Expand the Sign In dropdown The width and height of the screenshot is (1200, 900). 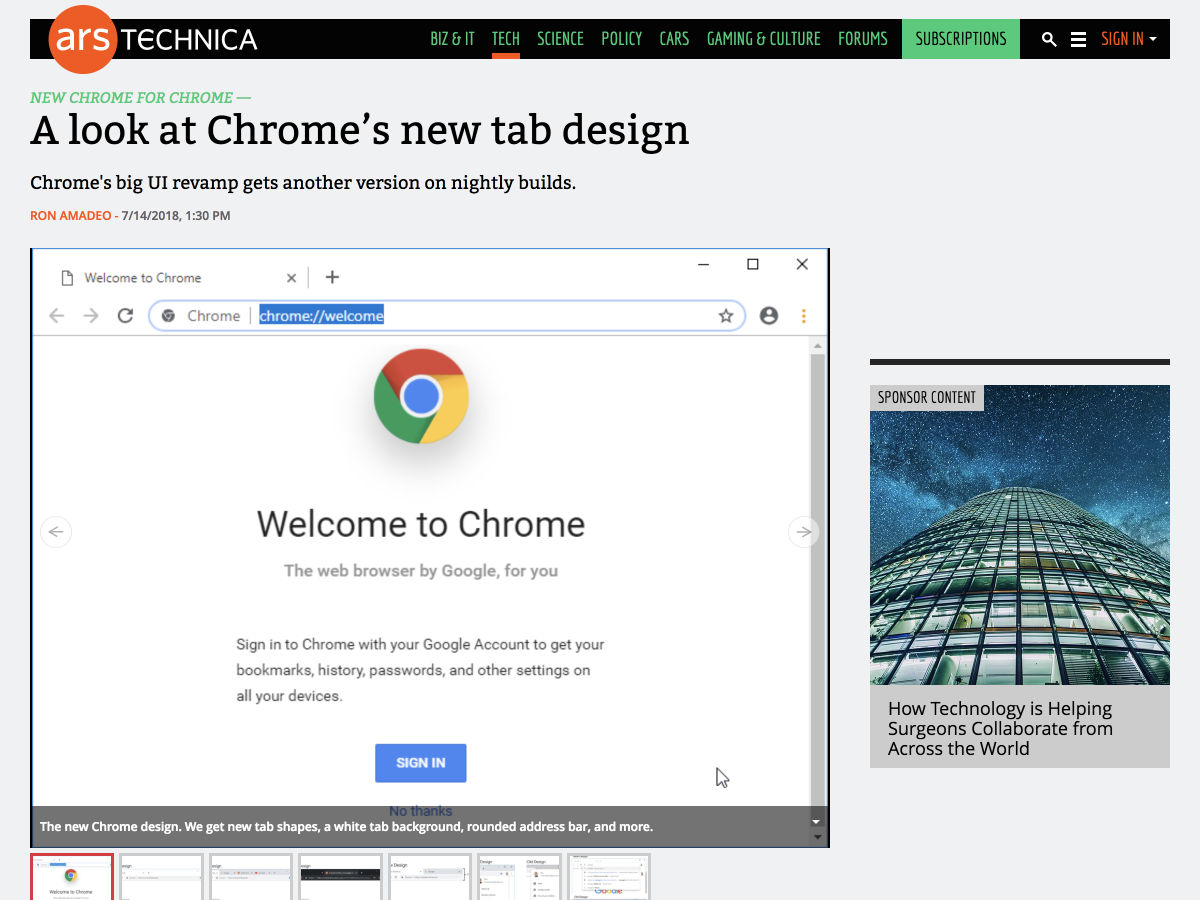[x=1129, y=39]
